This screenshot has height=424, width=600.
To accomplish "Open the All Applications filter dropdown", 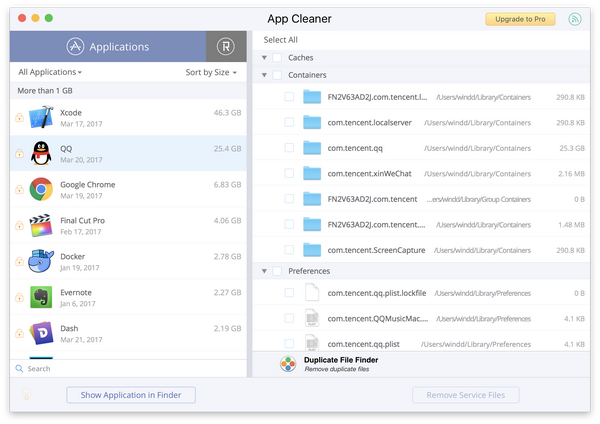I will tap(50, 72).
